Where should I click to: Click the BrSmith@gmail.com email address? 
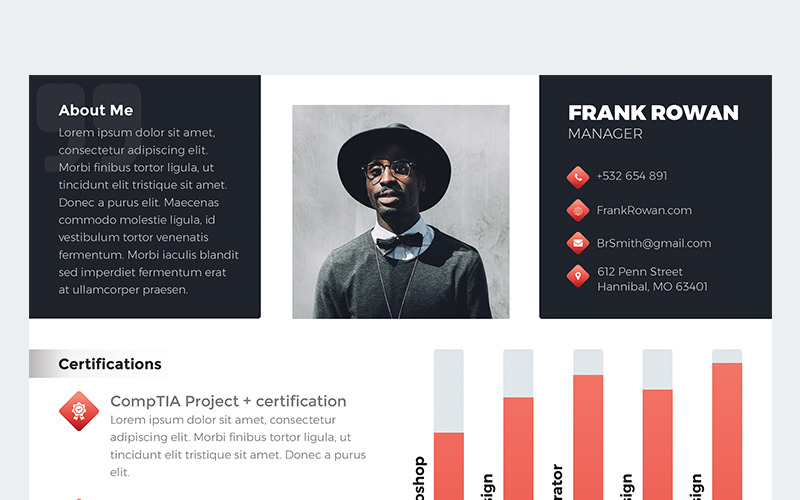click(x=654, y=243)
